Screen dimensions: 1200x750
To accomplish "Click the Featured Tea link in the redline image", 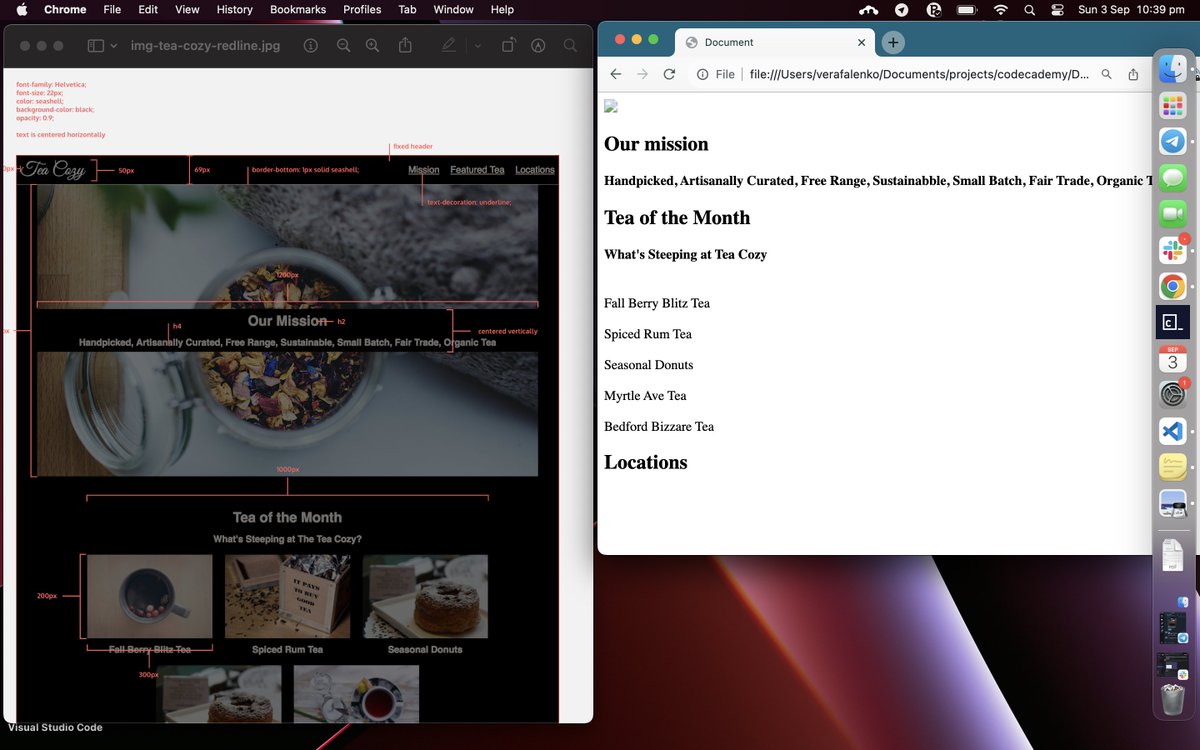I will [x=477, y=170].
